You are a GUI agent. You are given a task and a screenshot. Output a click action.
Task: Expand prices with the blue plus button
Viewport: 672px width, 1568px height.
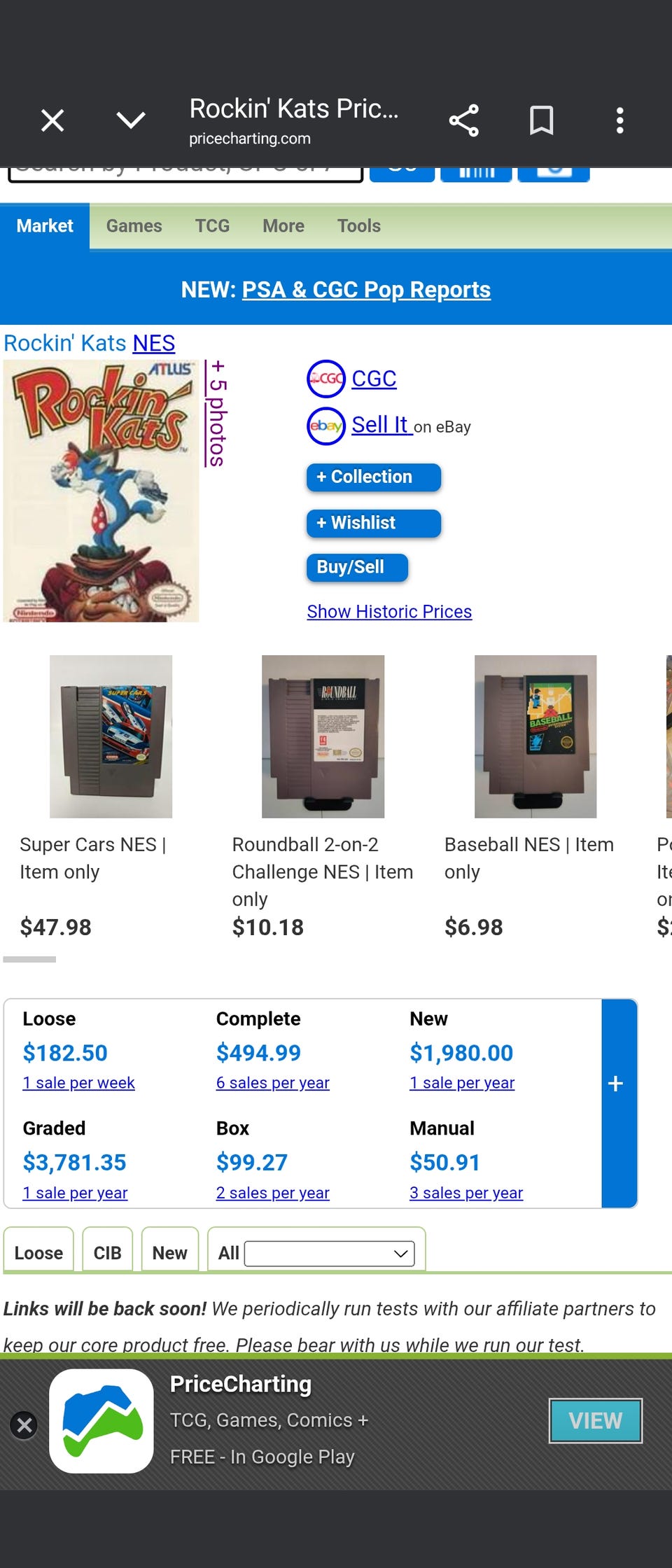click(617, 1084)
